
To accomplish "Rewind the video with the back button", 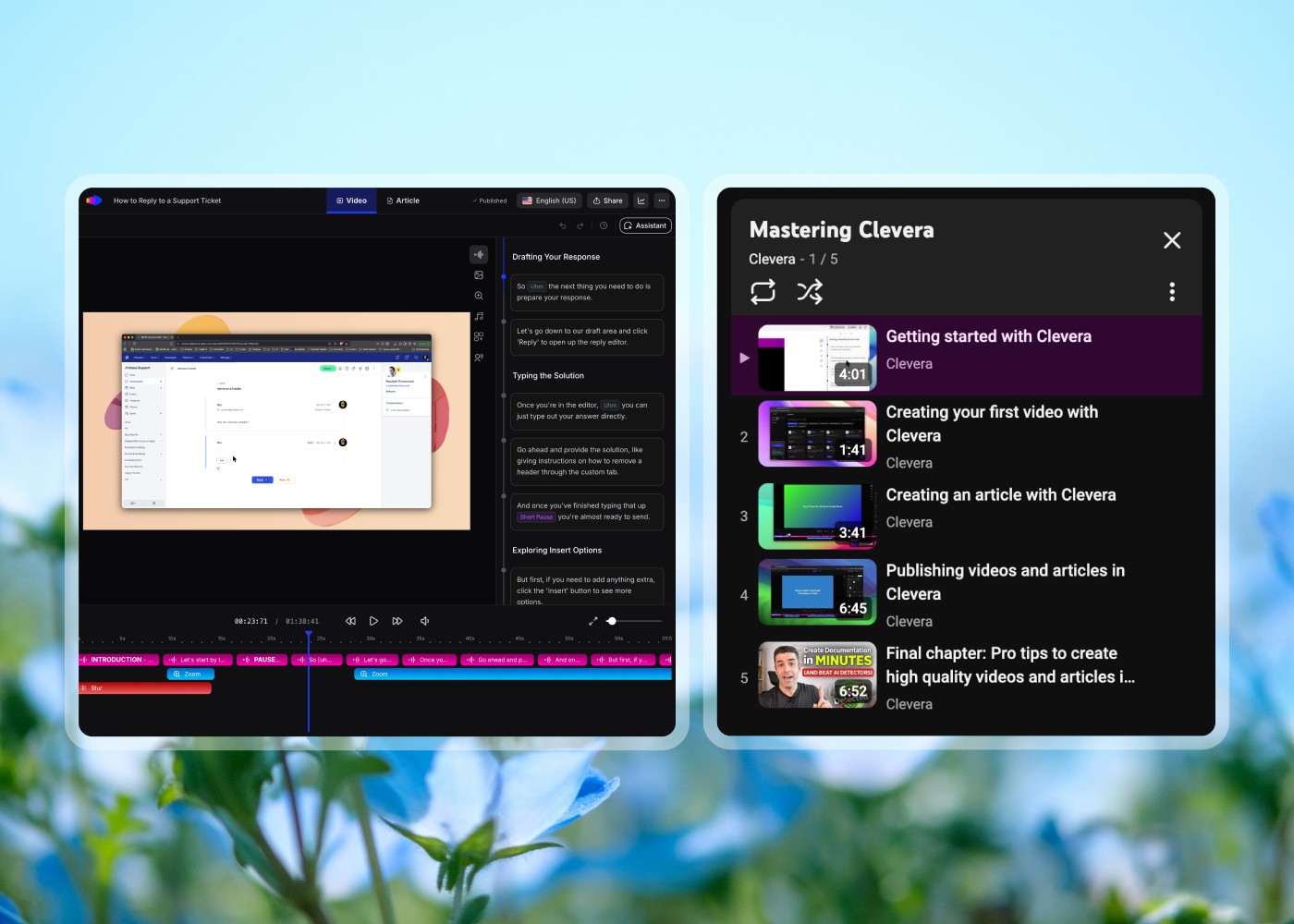I will tap(350, 621).
